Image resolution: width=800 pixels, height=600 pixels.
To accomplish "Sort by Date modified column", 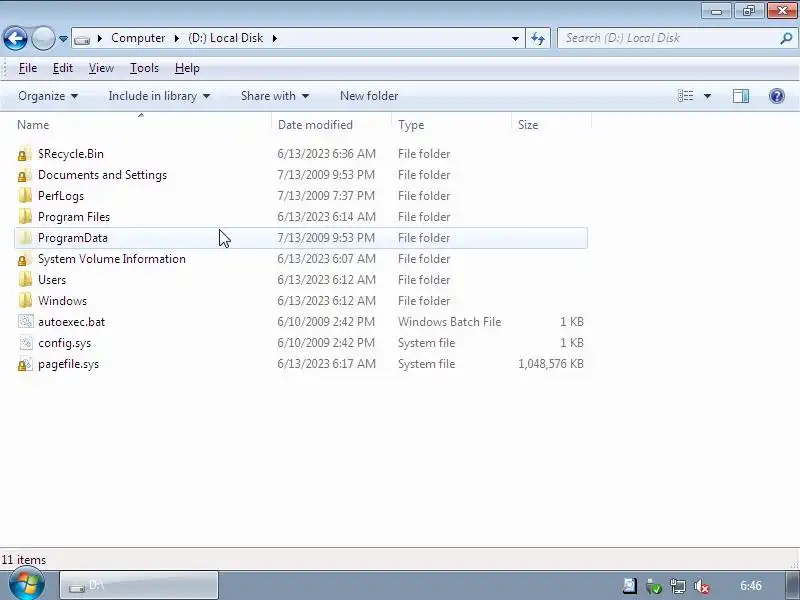I will pos(332,125).
